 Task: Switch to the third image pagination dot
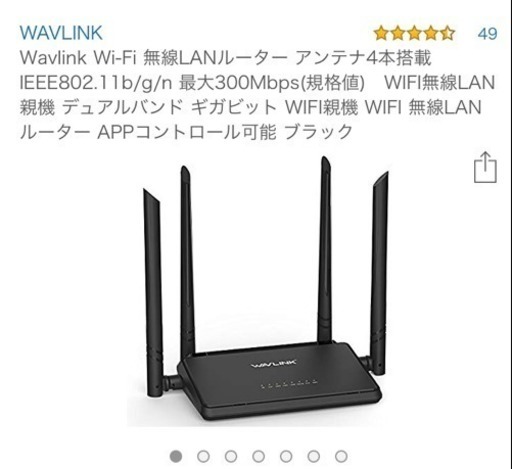pos(231,456)
